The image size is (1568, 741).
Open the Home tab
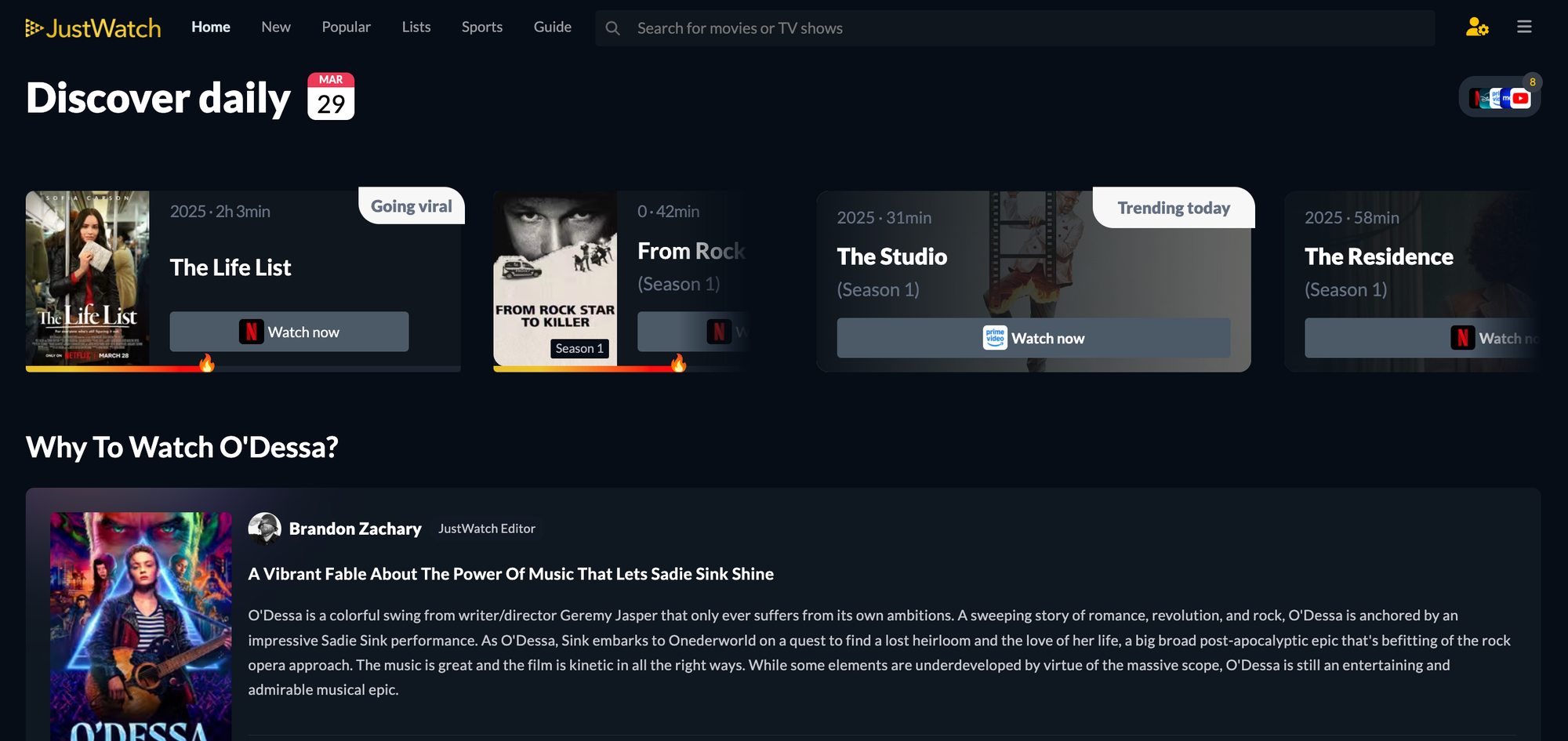click(x=211, y=27)
